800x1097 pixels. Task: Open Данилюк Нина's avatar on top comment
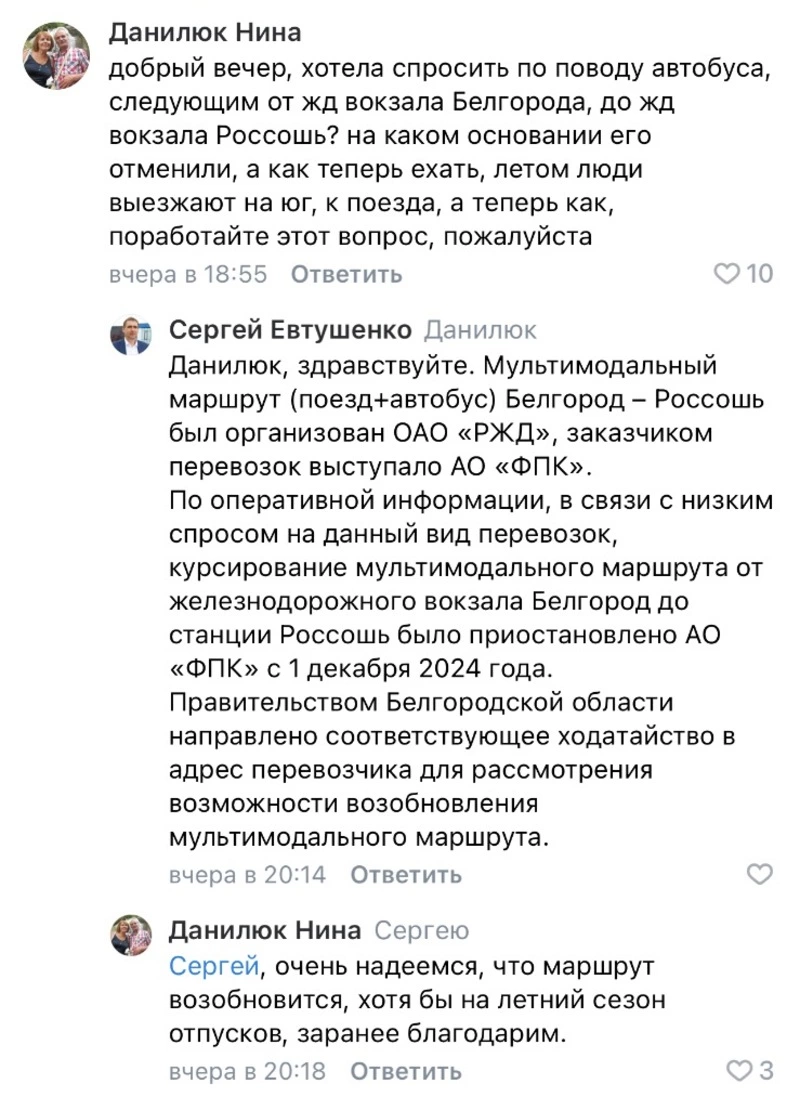pyautogui.click(x=57, y=55)
